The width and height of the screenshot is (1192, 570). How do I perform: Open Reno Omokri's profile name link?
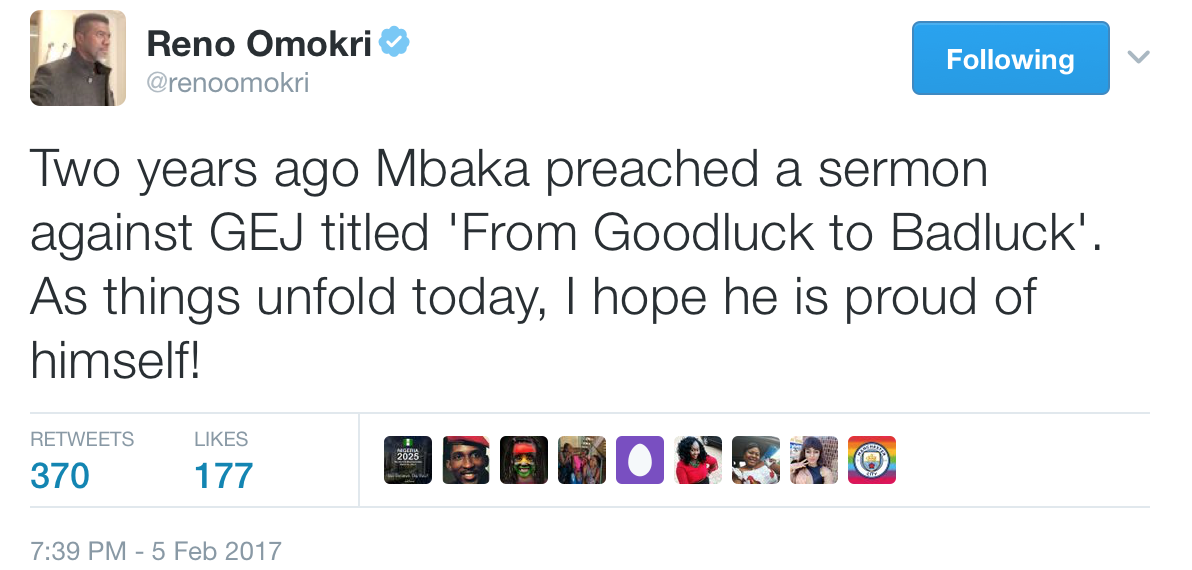[259, 44]
